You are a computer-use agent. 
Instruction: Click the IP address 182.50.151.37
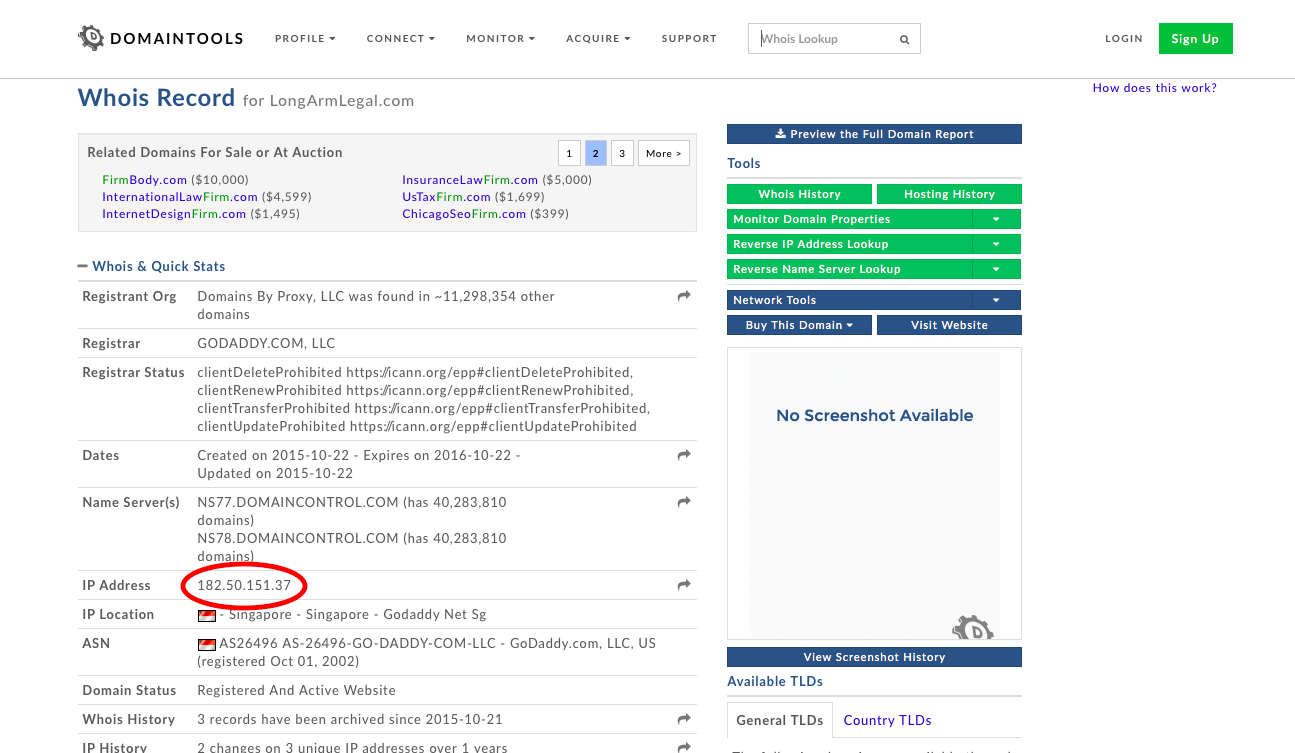pyautogui.click(x=244, y=585)
